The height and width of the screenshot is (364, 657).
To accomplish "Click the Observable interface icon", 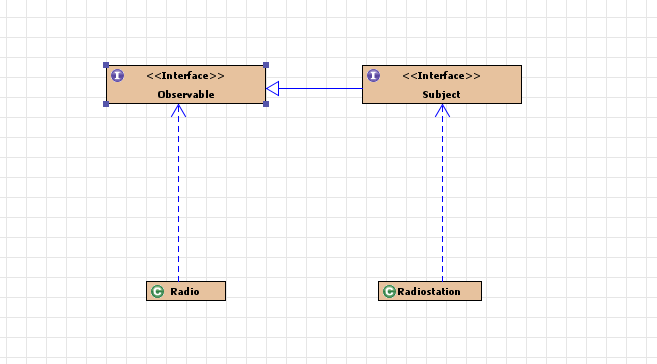I will [x=117, y=76].
